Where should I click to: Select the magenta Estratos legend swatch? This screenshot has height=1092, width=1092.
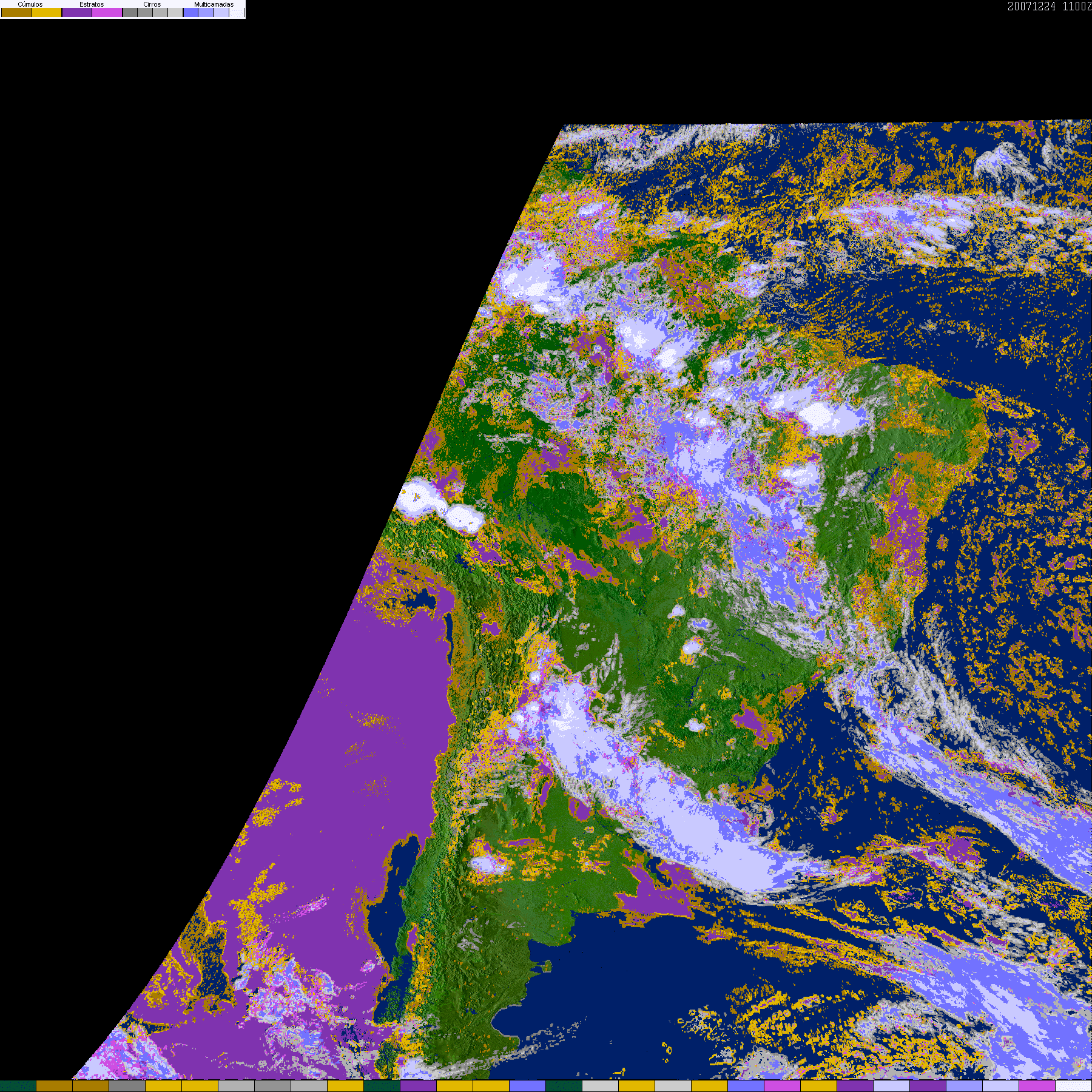107,12
